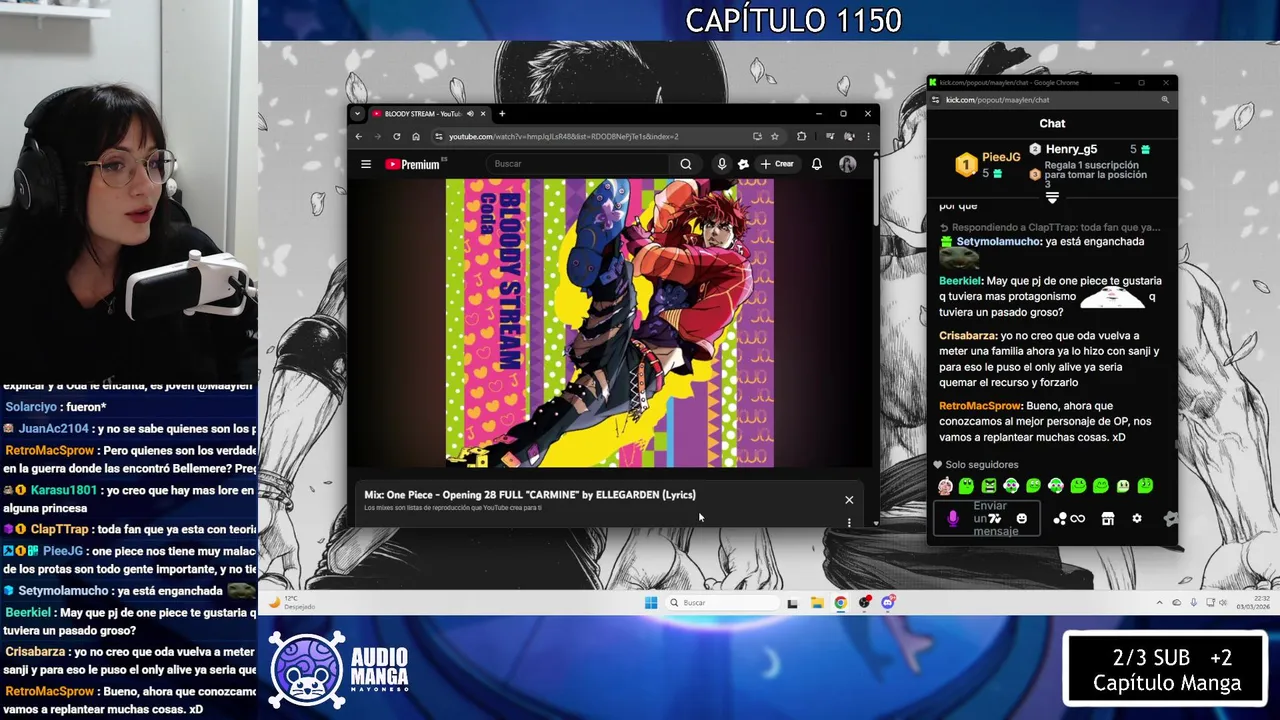Screen dimensions: 1280x720
Task: Open the taskbar weather widget 12°C
Action: pyautogui.click(x=292, y=602)
